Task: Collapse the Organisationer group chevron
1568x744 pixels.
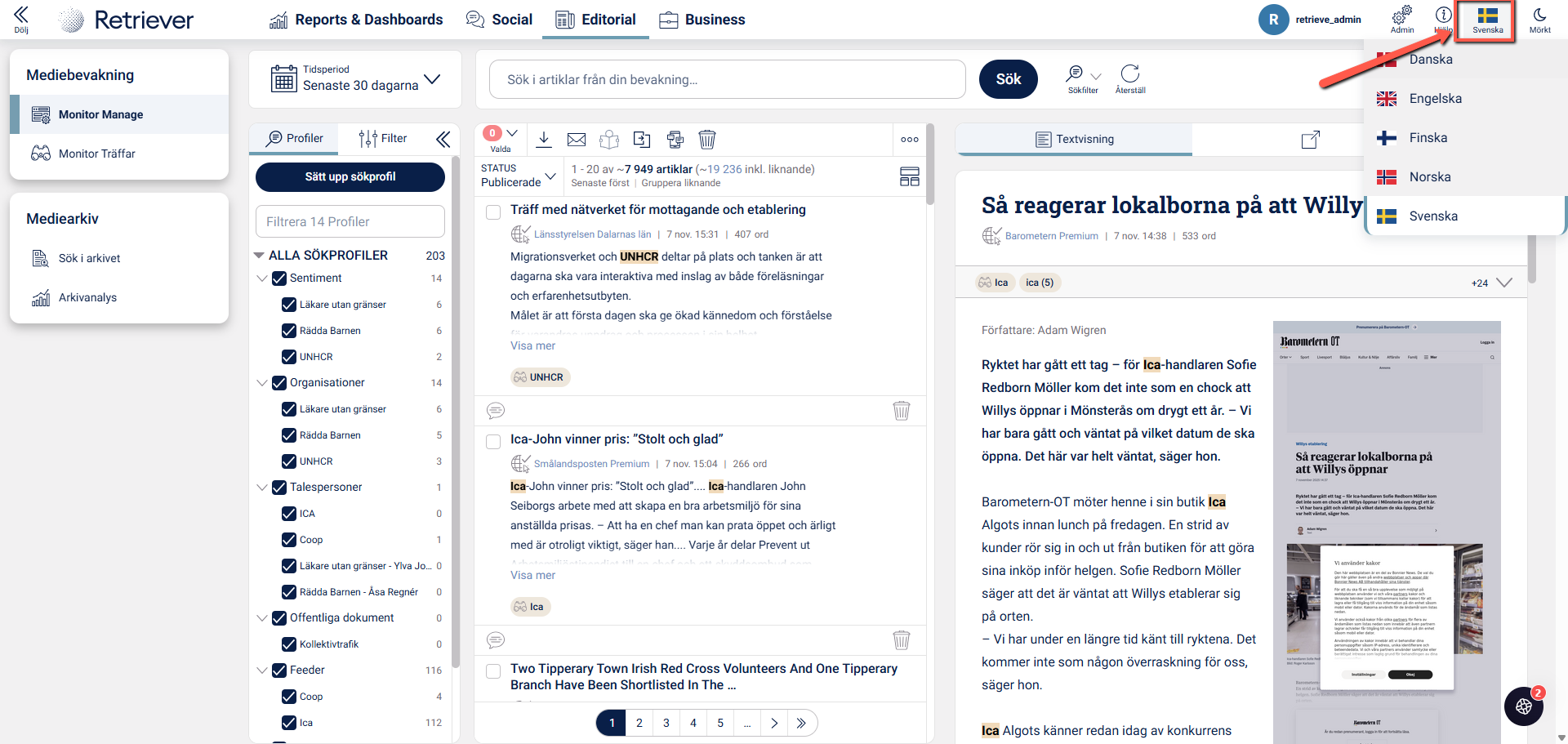Action: point(262,383)
